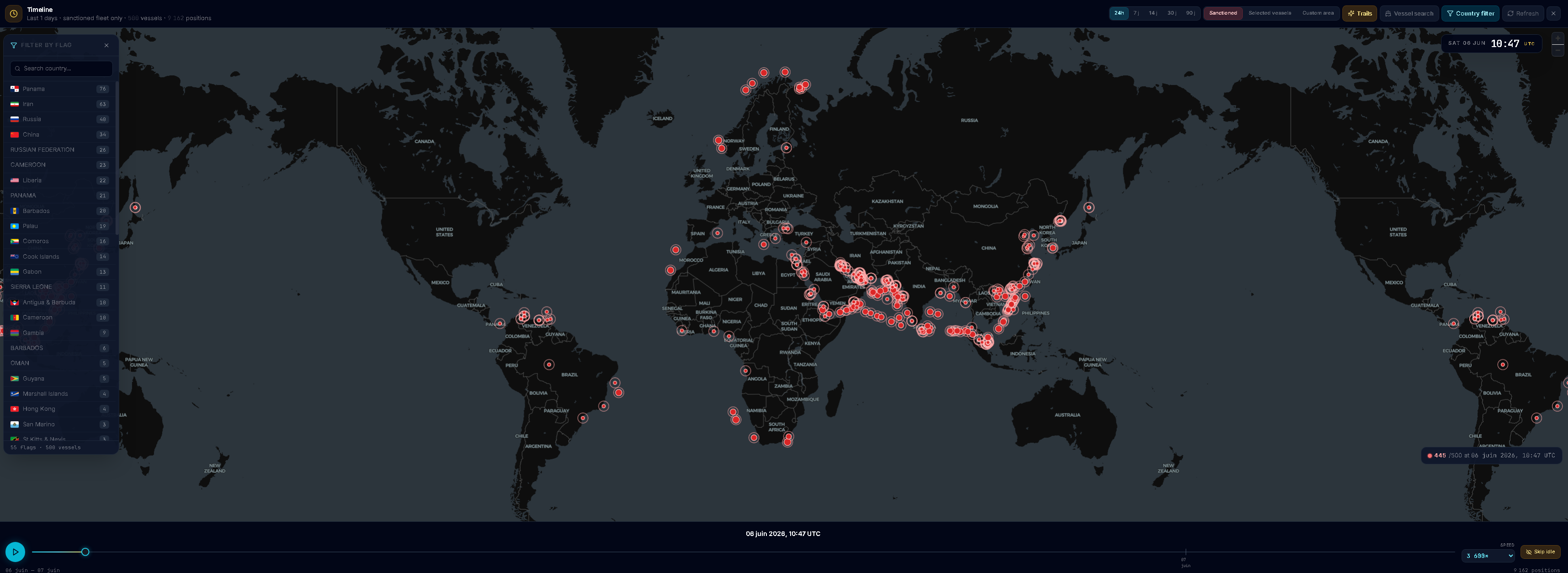Close the timeline panel with X

[1553, 13]
